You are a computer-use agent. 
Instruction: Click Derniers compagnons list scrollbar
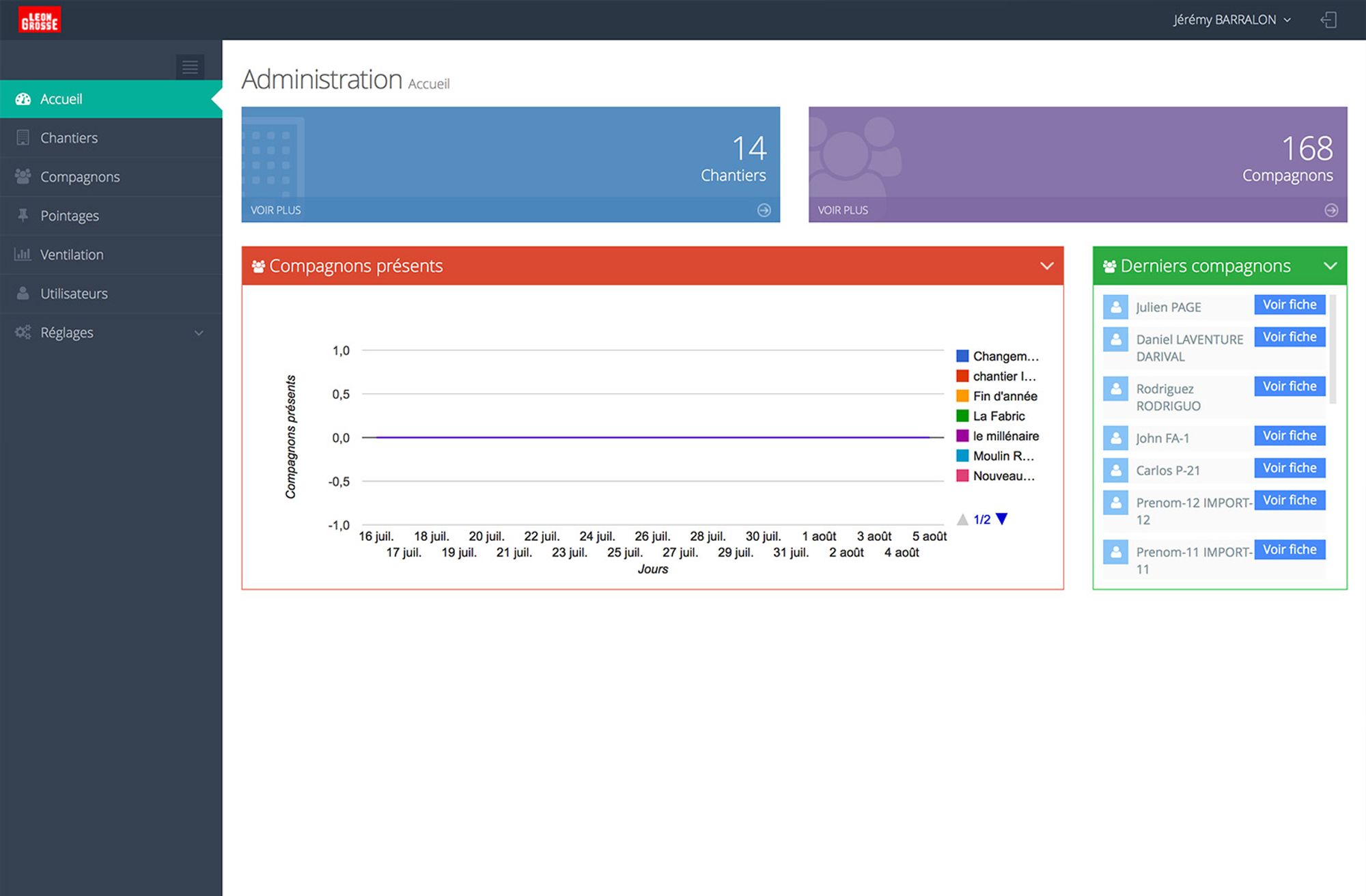1333,349
